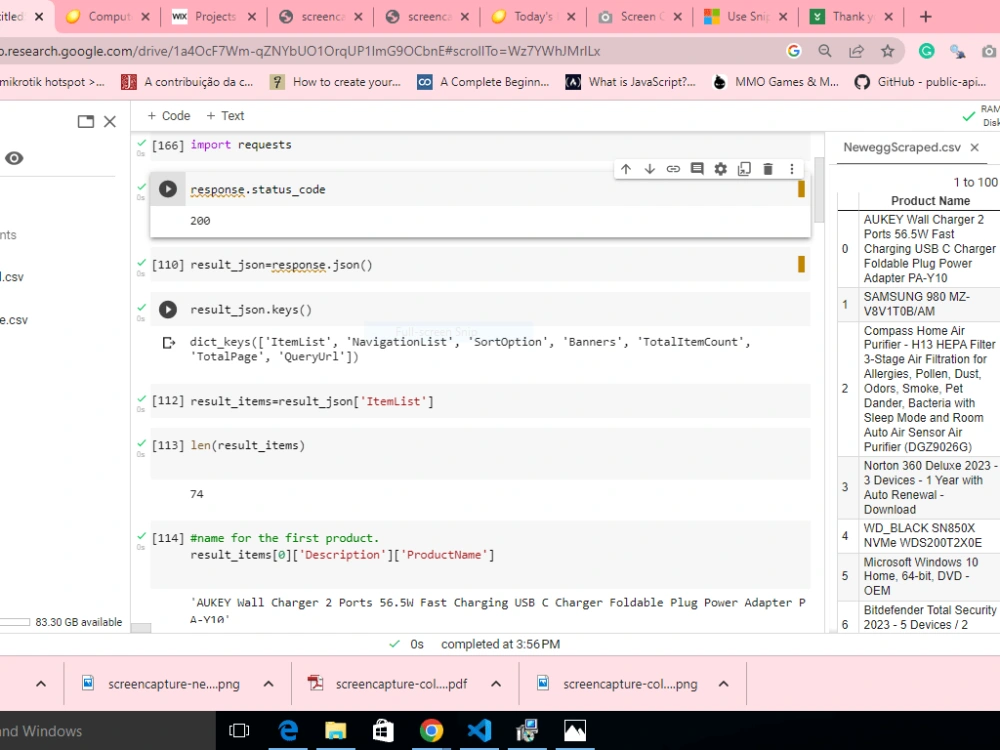Switch to the Use Snip tab

point(746,17)
